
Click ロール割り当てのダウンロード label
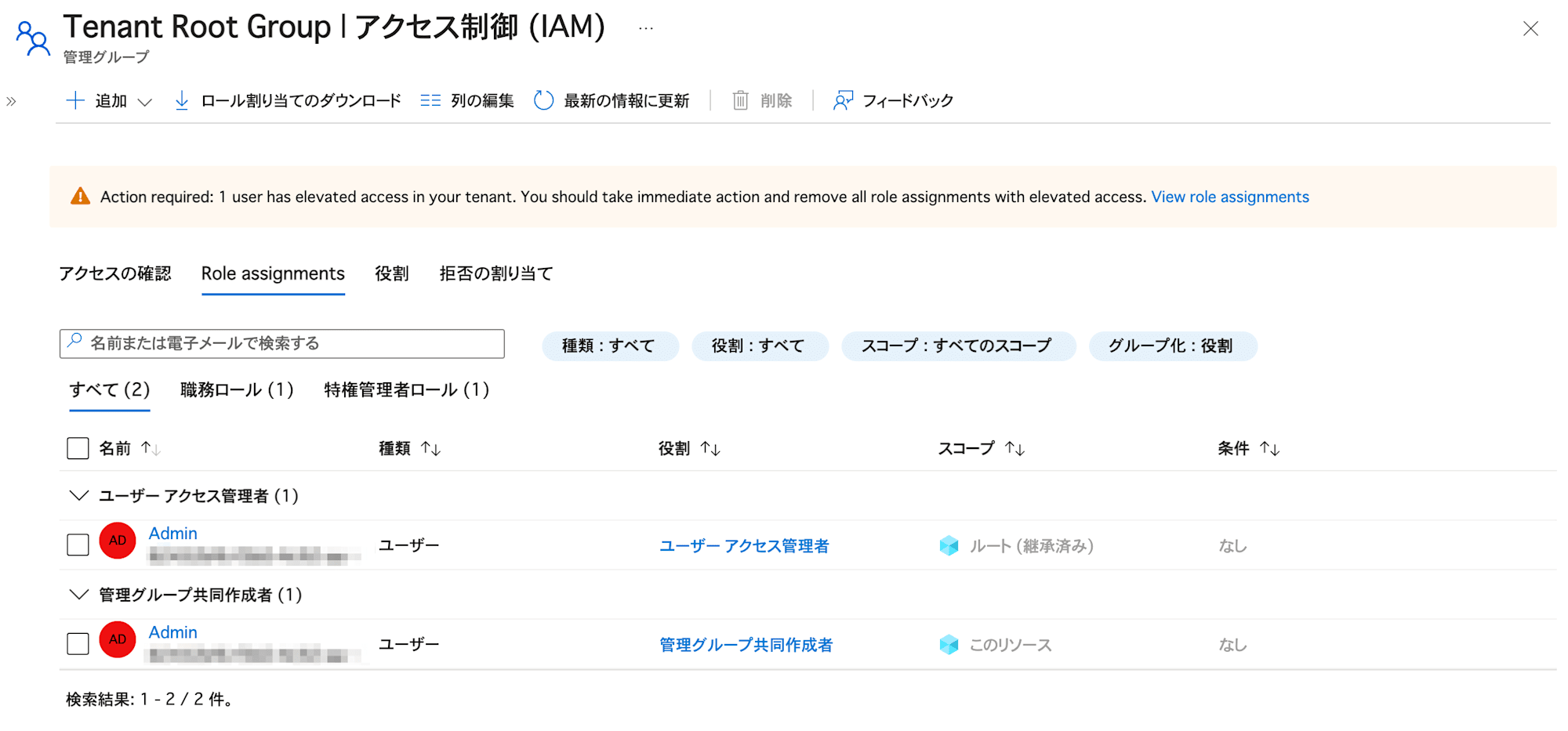pos(301,100)
